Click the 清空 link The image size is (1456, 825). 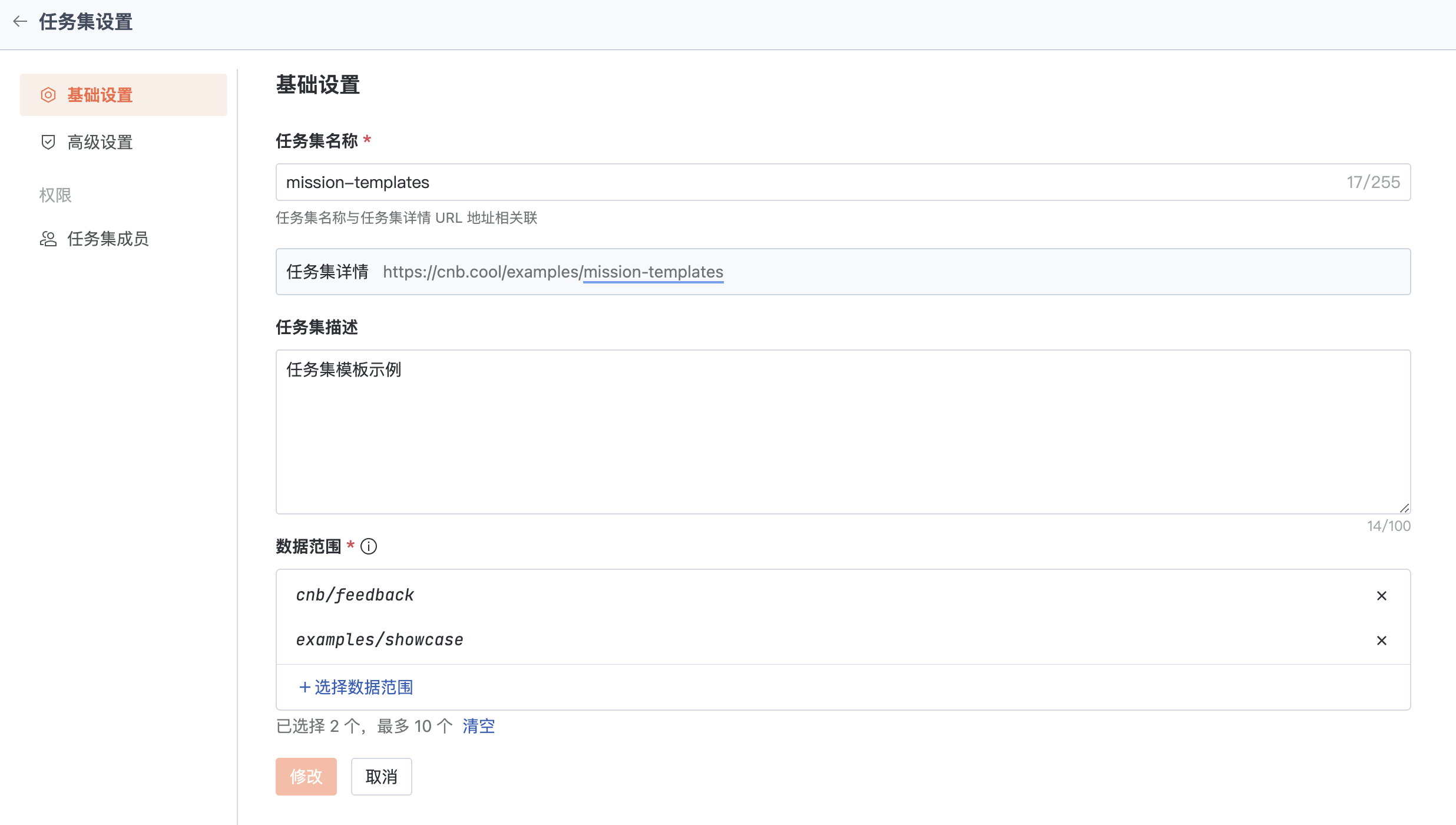tap(478, 726)
